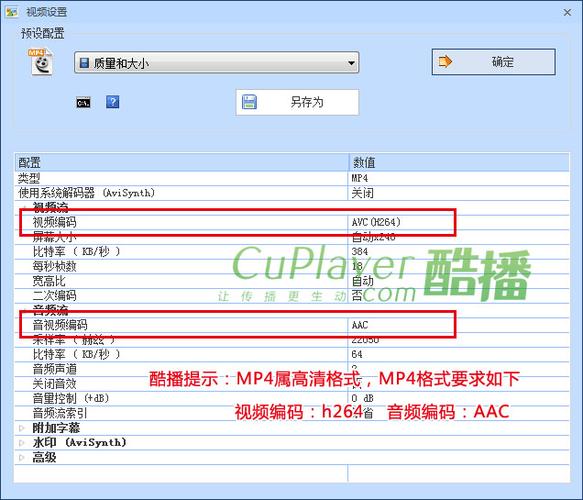Viewport: 583px width, 500px height.
Task: Close the 视频设置 dialog
Action: [x=567, y=13]
